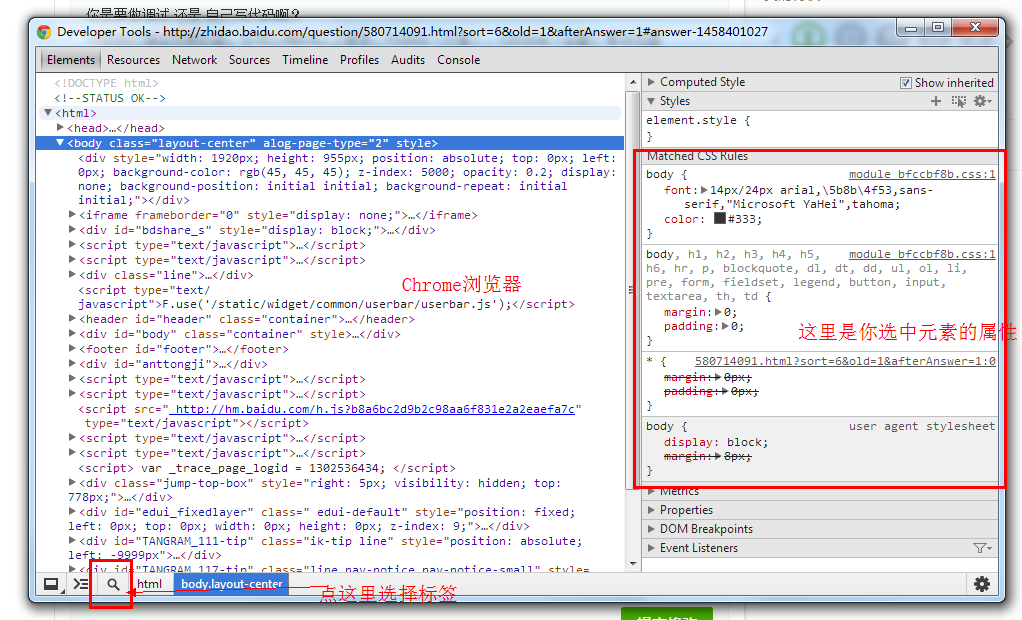Screen dimensions: 1022x620
Task: Switch to the Elements tab
Action: coord(70,60)
